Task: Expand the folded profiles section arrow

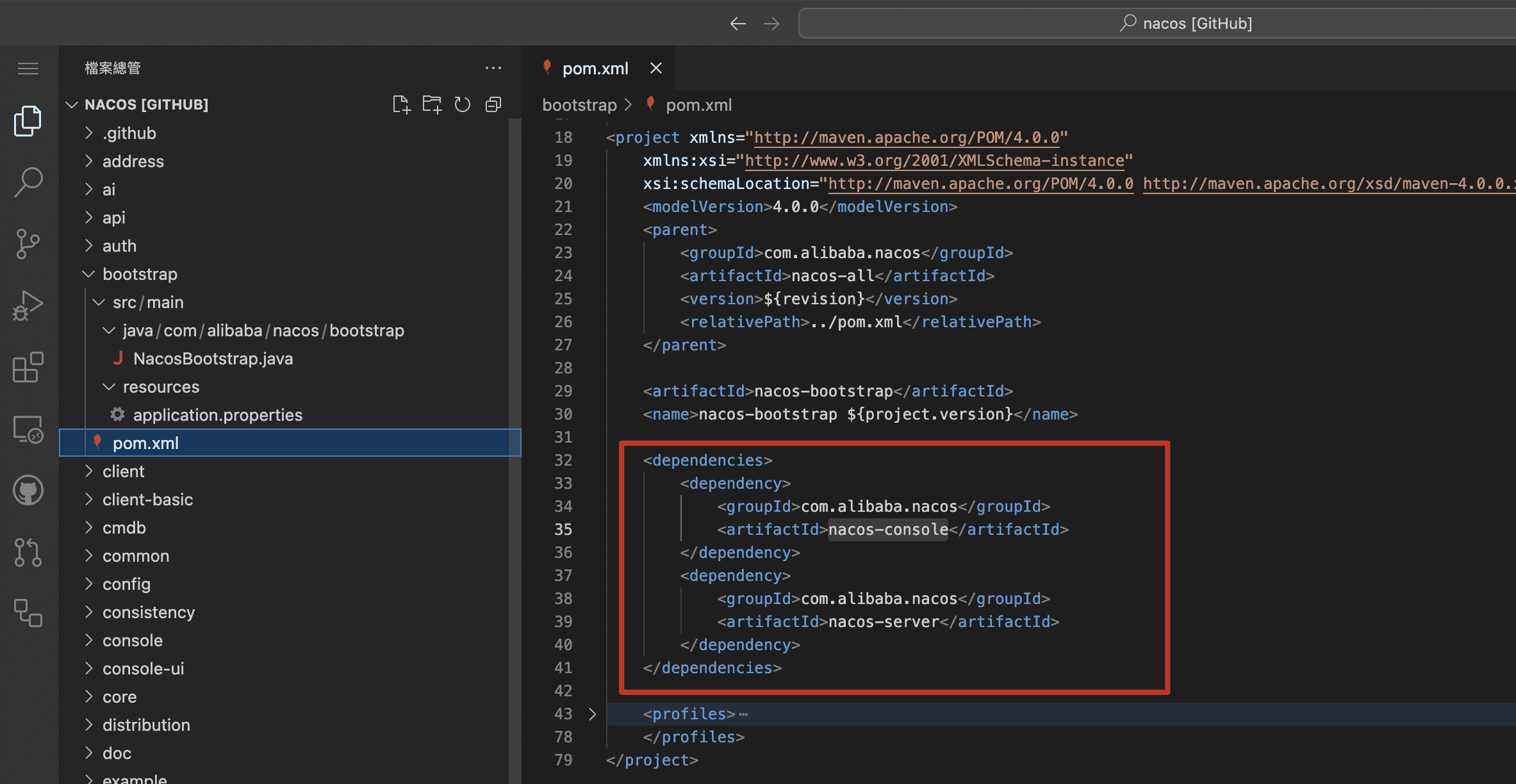Action: coord(592,714)
